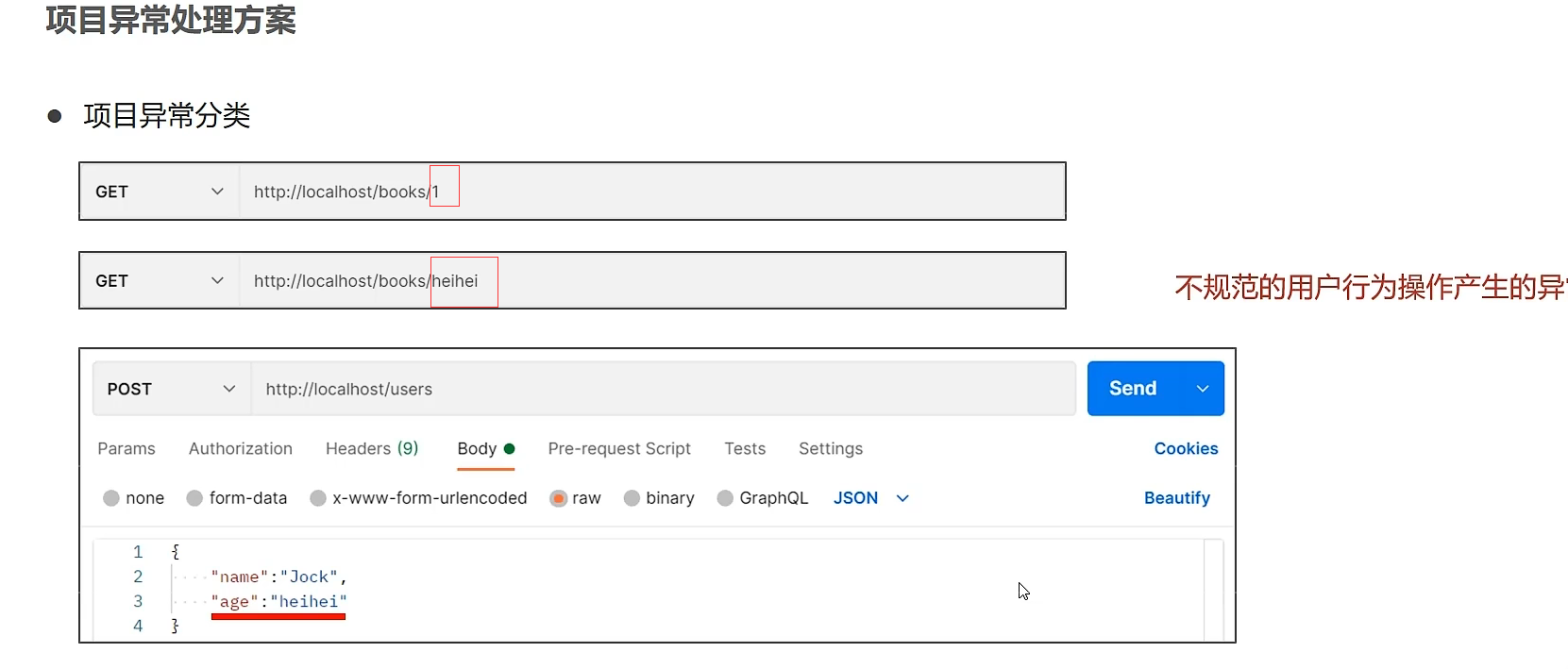Viewport: 1568px width, 669px height.
Task: Open the Tests tab
Action: pos(745,449)
